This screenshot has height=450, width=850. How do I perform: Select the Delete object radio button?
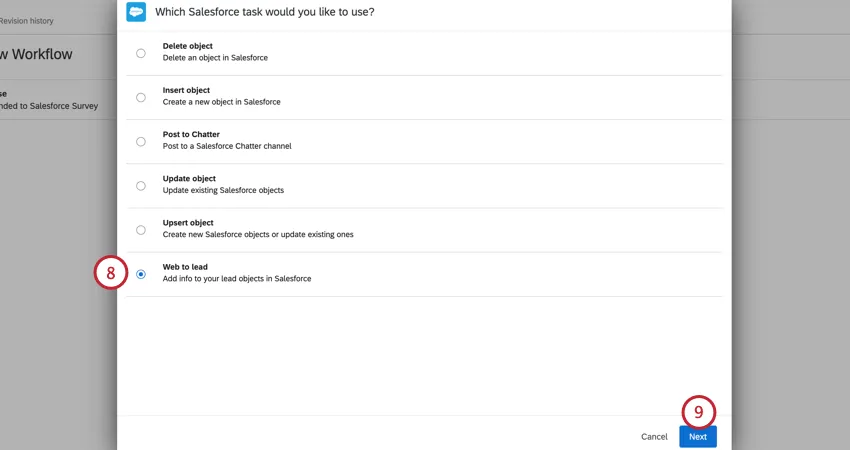click(141, 53)
